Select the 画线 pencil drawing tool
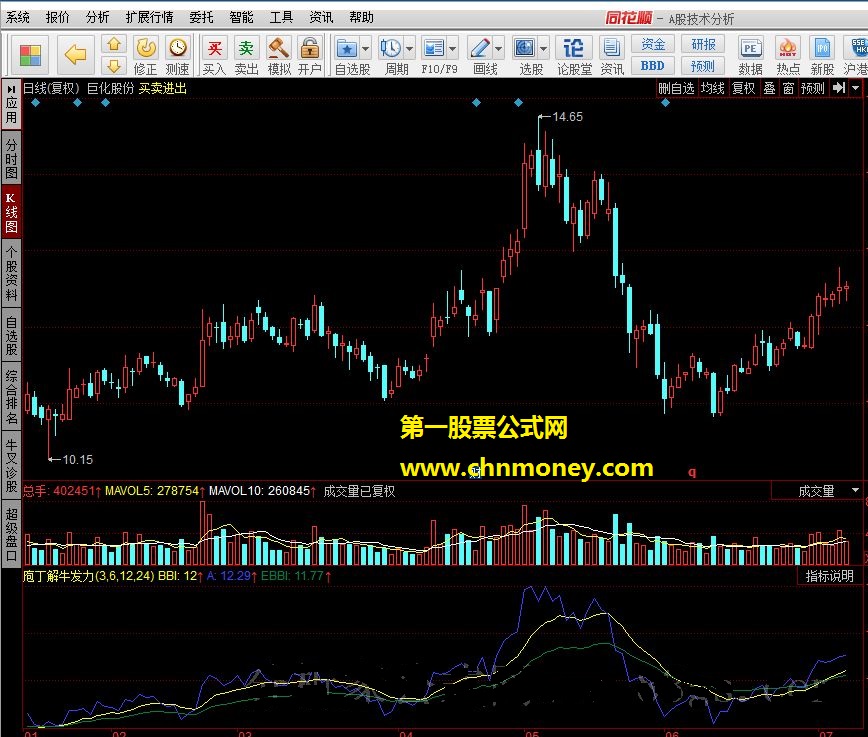The image size is (868, 737). pyautogui.click(x=479, y=48)
